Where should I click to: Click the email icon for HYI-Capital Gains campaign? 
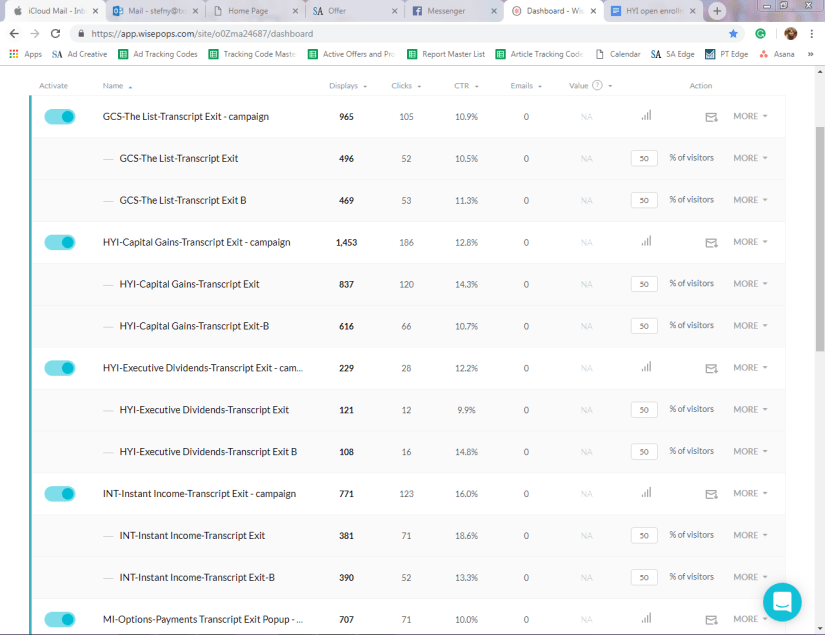click(711, 242)
